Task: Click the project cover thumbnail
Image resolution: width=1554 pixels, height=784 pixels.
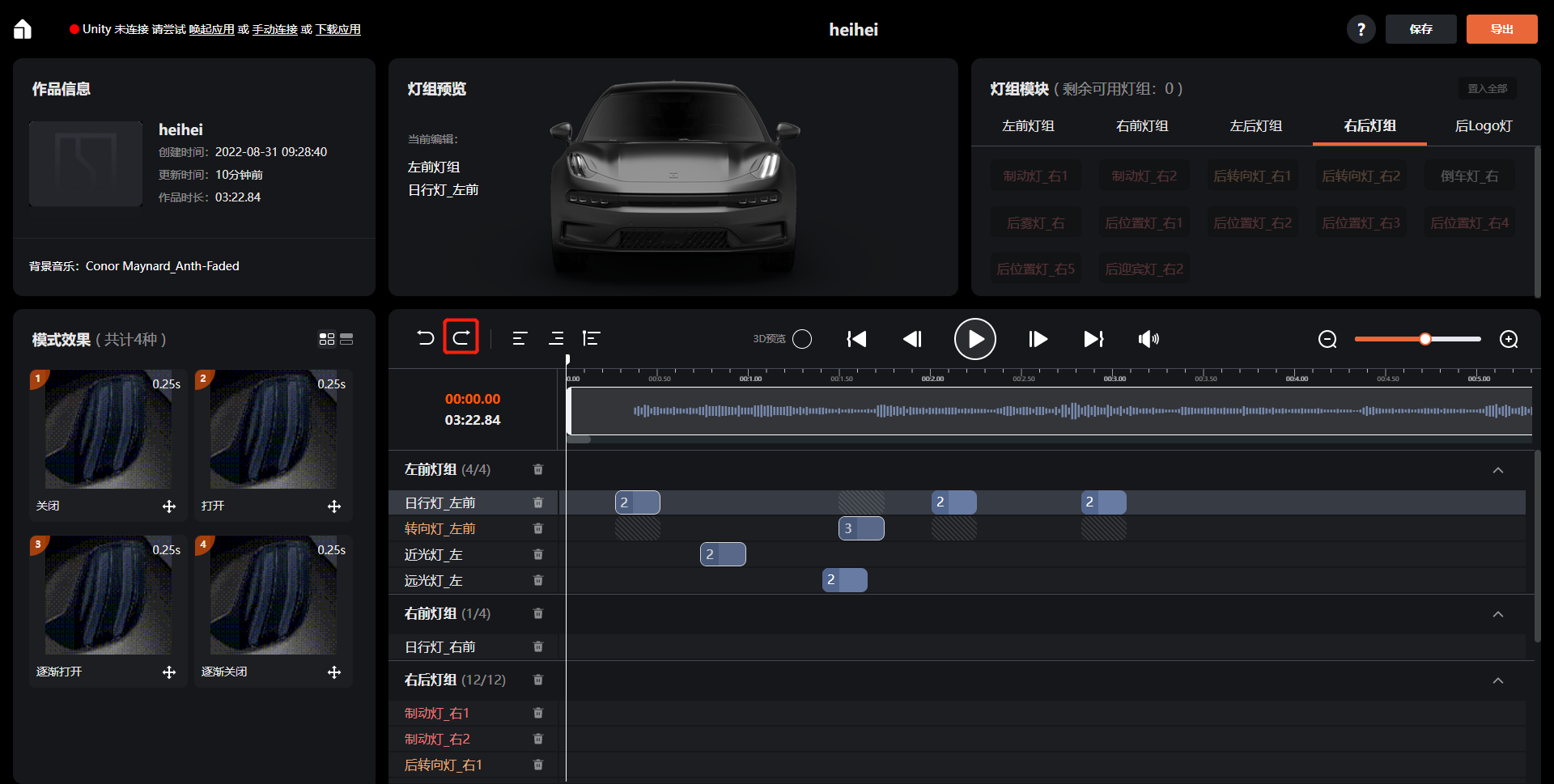Action: (86, 164)
